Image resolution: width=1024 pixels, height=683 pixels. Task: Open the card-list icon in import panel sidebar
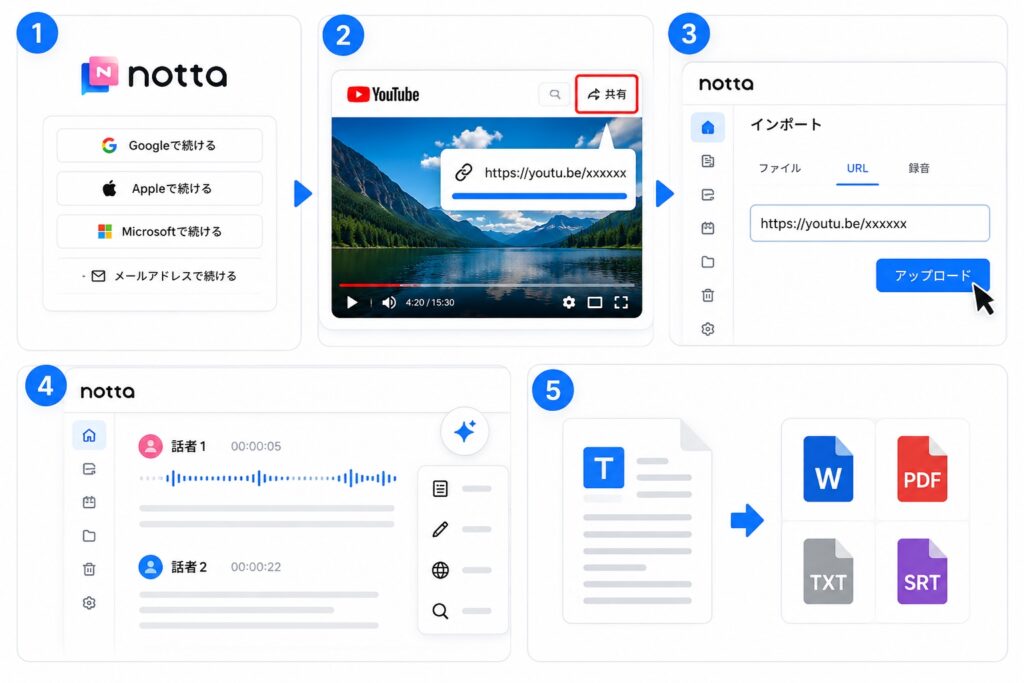(708, 195)
